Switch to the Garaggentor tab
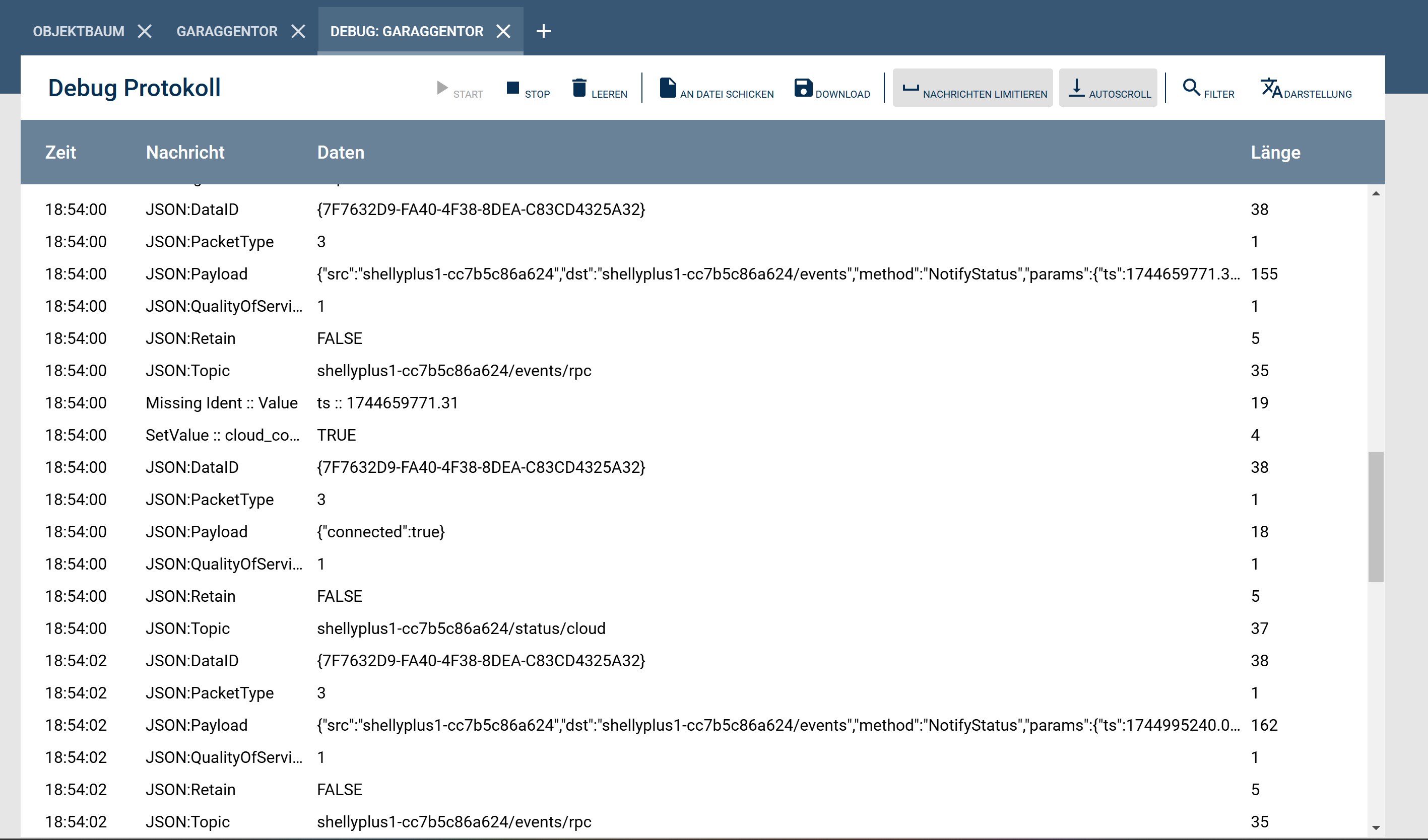Viewport: 1428px width, 840px height. pyautogui.click(x=227, y=31)
